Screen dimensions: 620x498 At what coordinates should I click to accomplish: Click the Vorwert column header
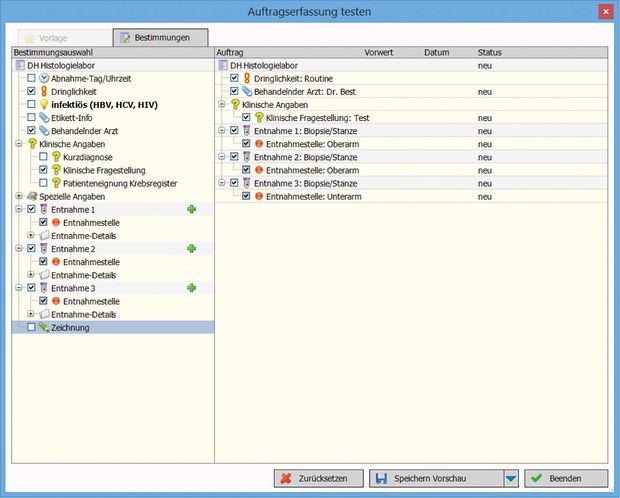[x=378, y=52]
